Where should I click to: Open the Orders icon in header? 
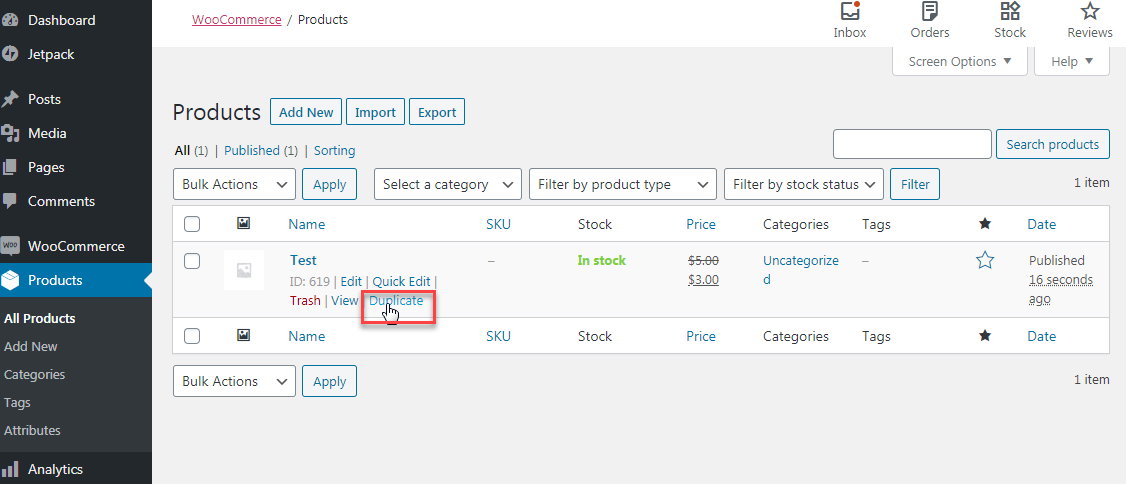click(x=930, y=12)
